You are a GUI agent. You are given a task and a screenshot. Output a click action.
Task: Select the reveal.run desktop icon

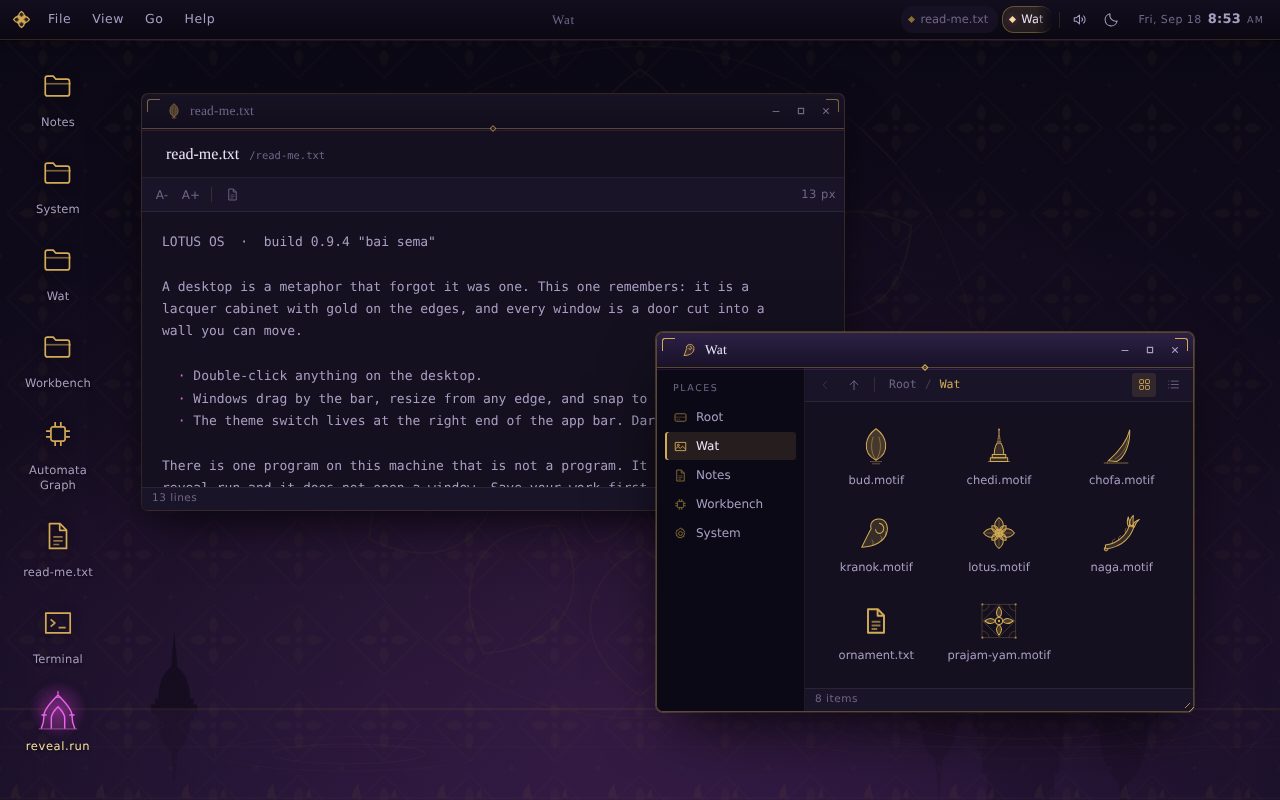point(57,722)
